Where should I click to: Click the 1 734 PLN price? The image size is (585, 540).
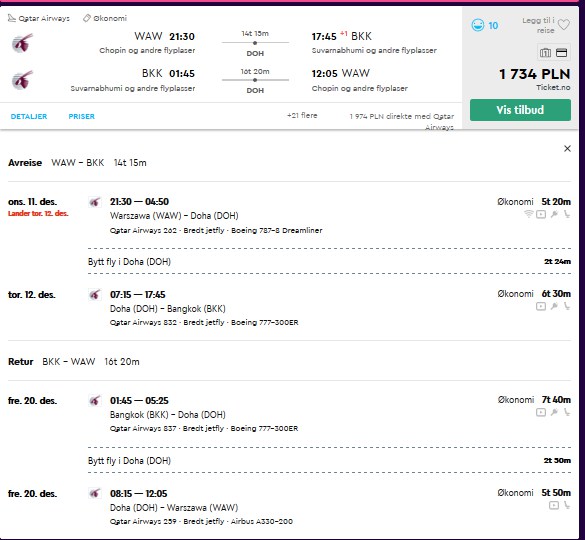(x=534, y=74)
